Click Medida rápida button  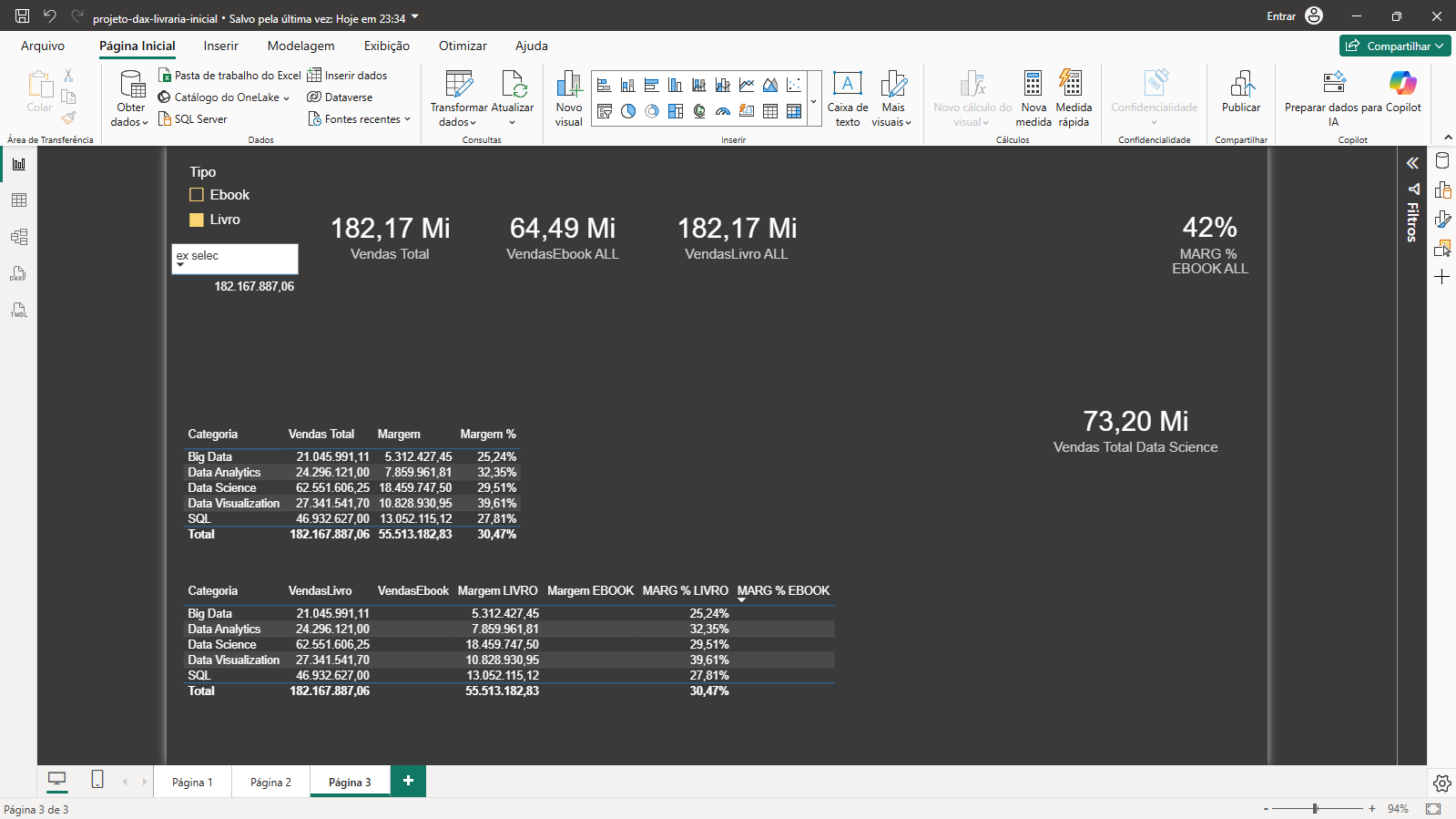pyautogui.click(x=1074, y=98)
